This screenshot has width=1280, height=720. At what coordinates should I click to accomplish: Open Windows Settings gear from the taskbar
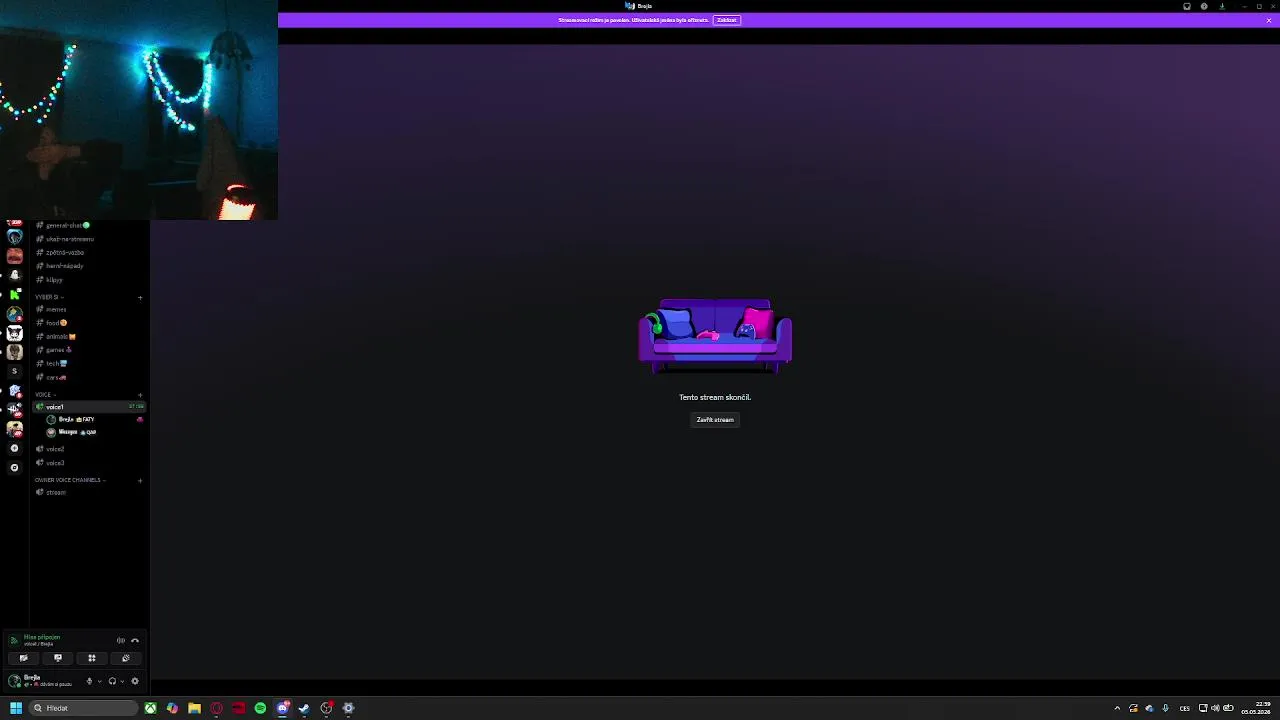(x=348, y=708)
